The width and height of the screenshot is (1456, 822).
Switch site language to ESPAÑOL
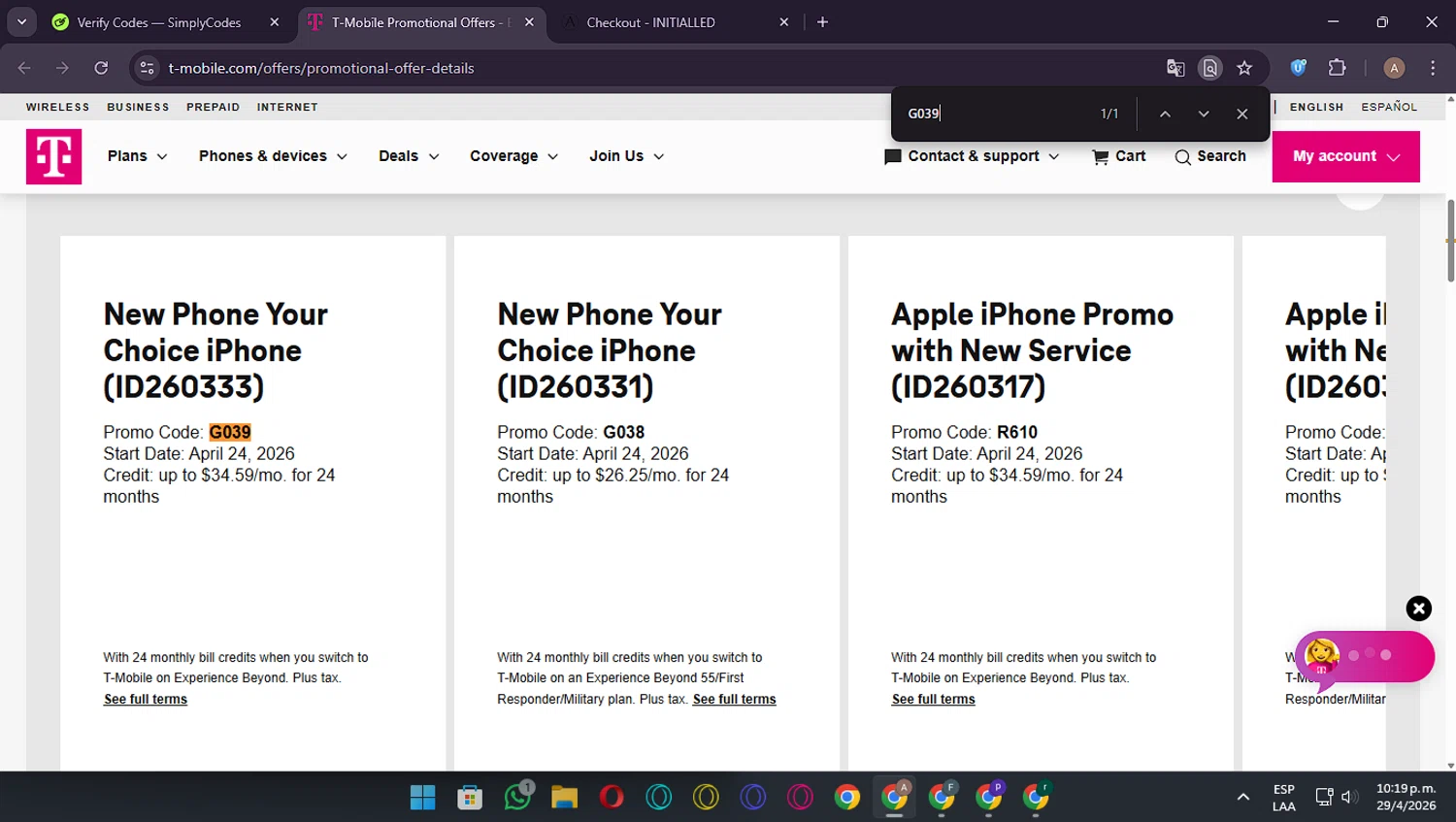pos(1389,107)
